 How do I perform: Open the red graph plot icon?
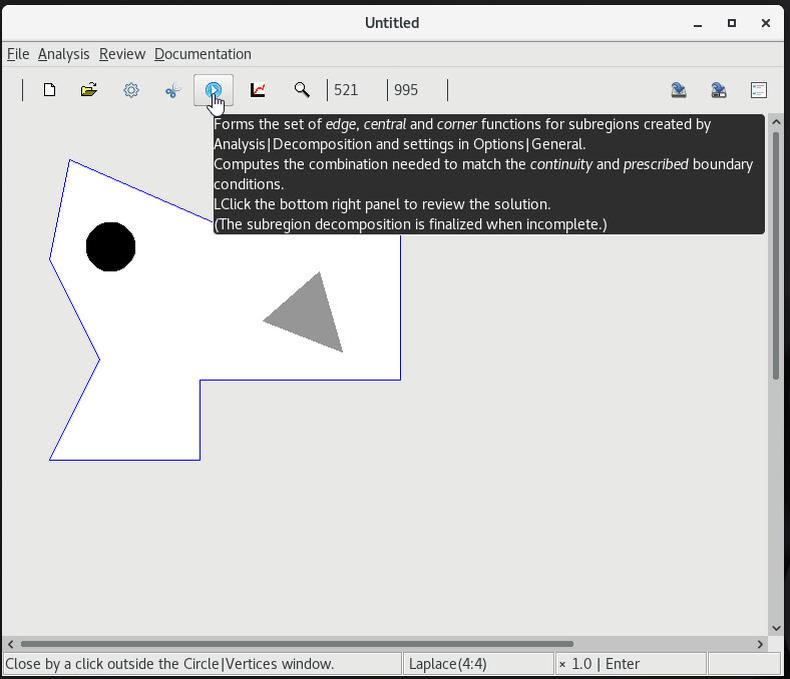coord(258,90)
